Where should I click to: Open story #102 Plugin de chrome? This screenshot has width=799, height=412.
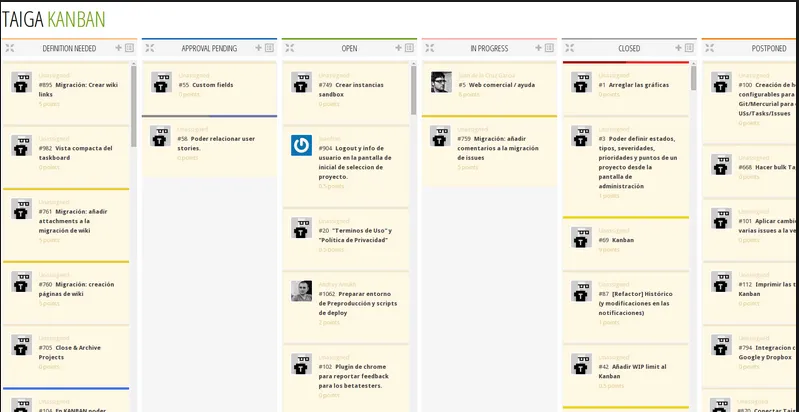[354, 376]
